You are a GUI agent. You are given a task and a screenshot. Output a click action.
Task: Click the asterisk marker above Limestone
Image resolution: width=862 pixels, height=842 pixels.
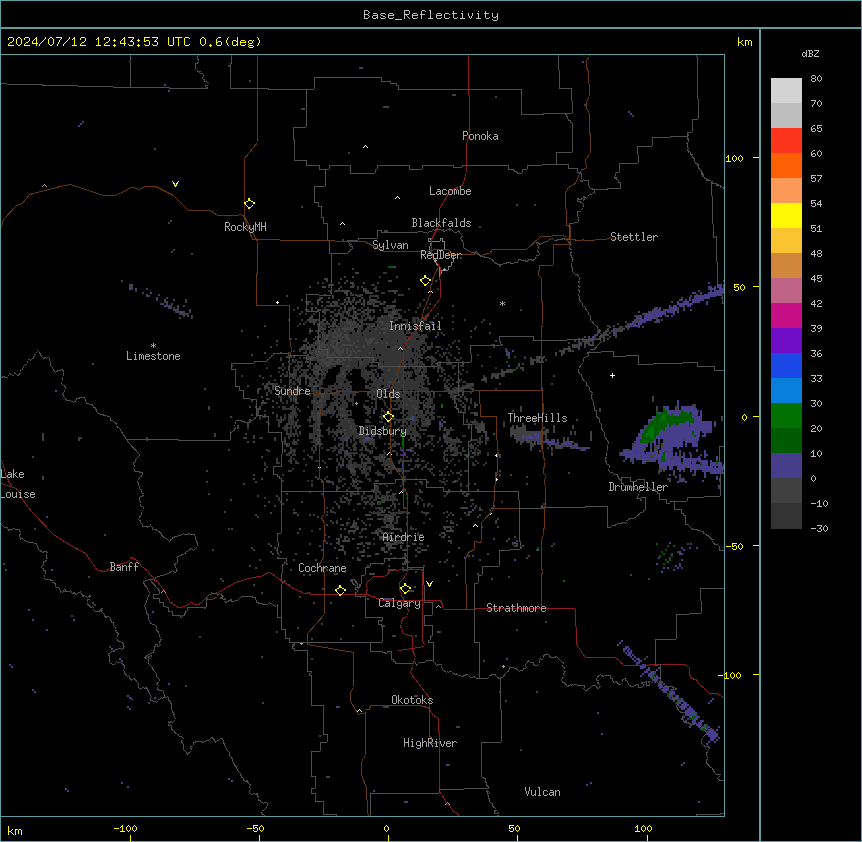tap(153, 346)
